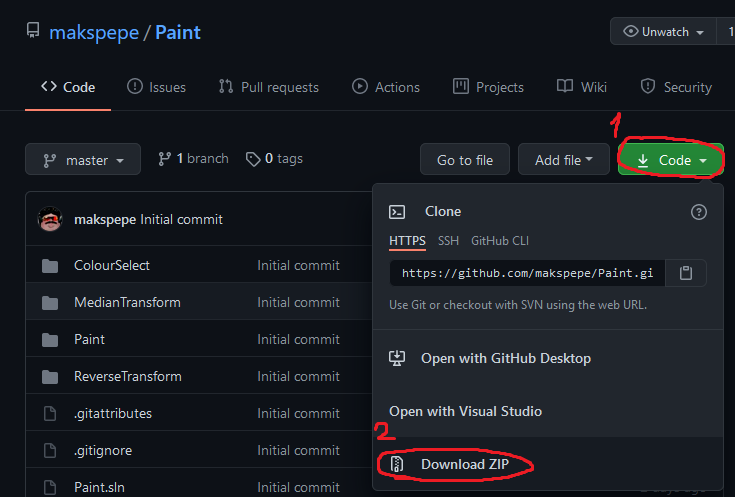Screen dimensions: 735x497
Task: Click the clone URL input field
Action: [527, 273]
